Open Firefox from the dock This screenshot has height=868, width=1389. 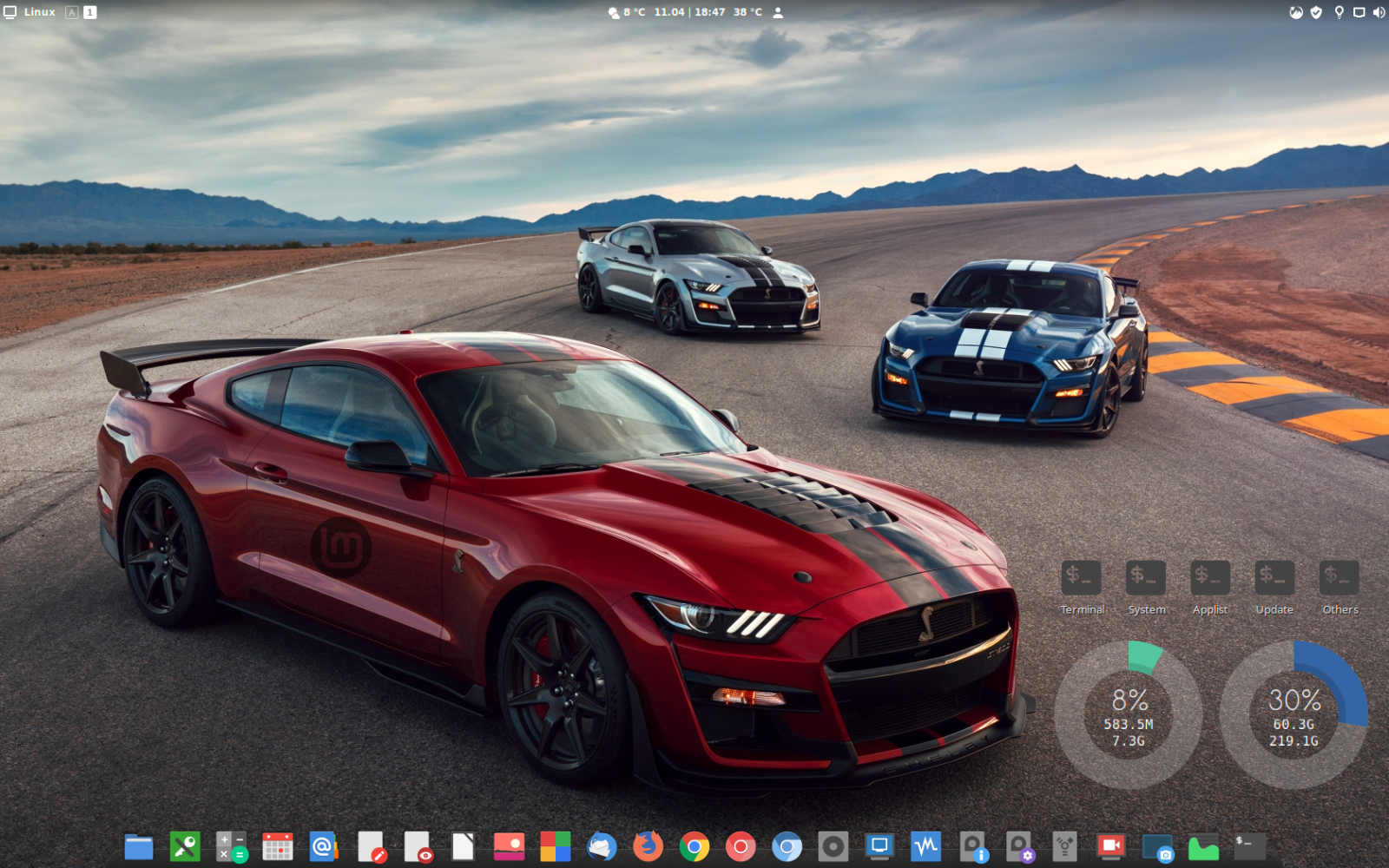[649, 845]
